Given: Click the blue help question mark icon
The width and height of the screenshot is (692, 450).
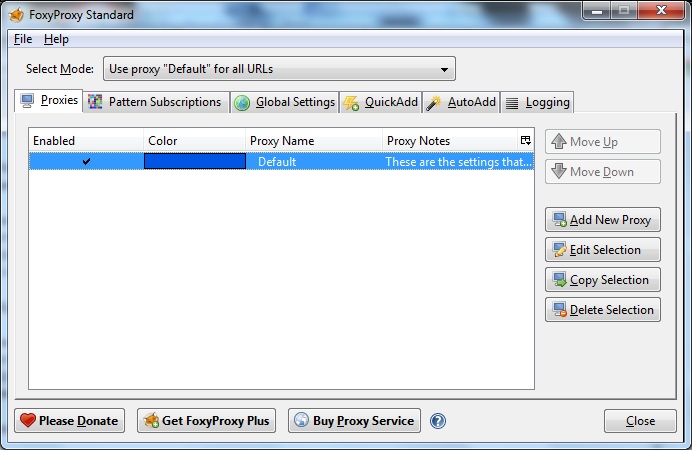Looking at the screenshot, I should [438, 420].
